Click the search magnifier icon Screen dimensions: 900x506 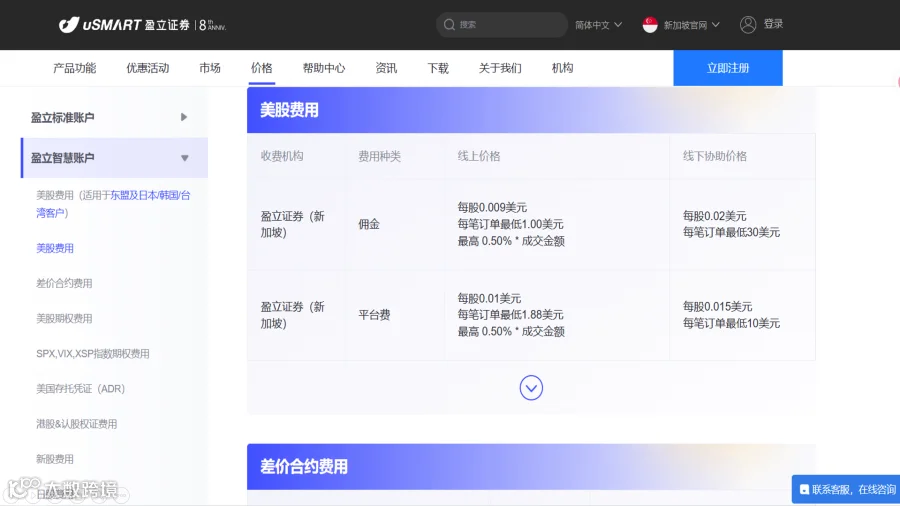pyautogui.click(x=449, y=25)
